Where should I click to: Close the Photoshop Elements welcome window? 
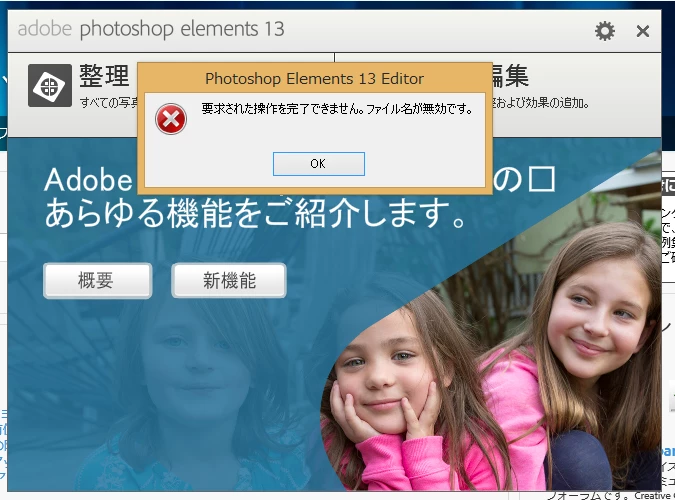pyautogui.click(x=643, y=31)
